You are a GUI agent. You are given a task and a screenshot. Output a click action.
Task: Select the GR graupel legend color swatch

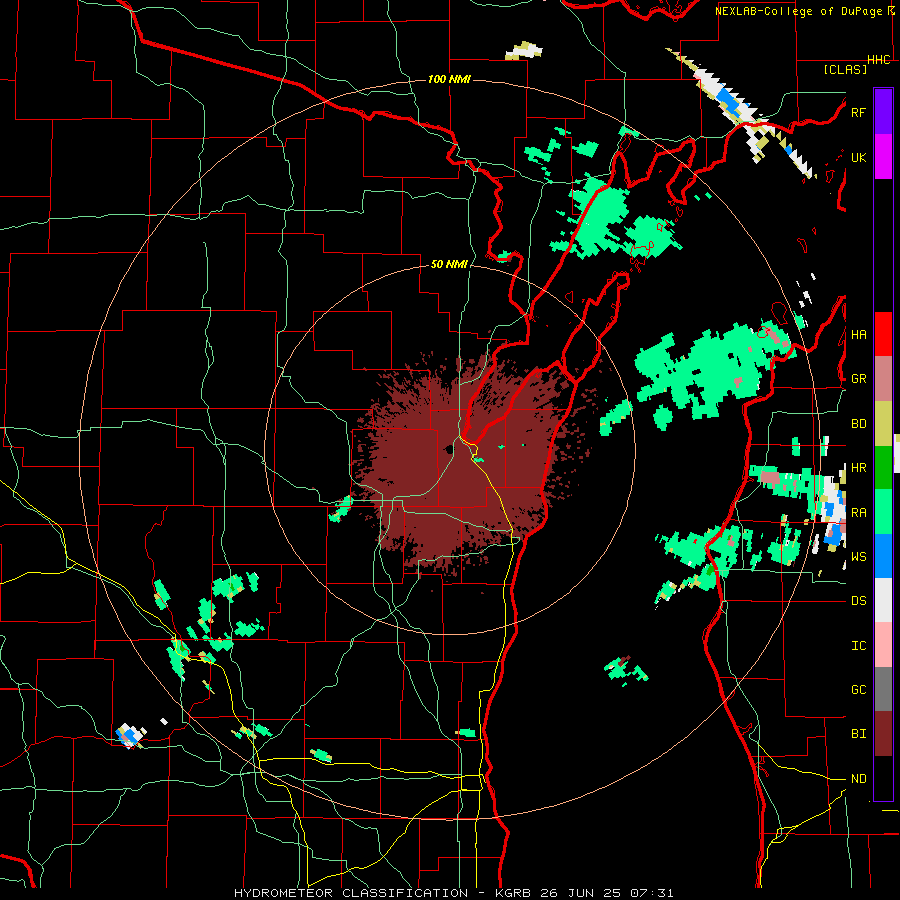pos(883,379)
